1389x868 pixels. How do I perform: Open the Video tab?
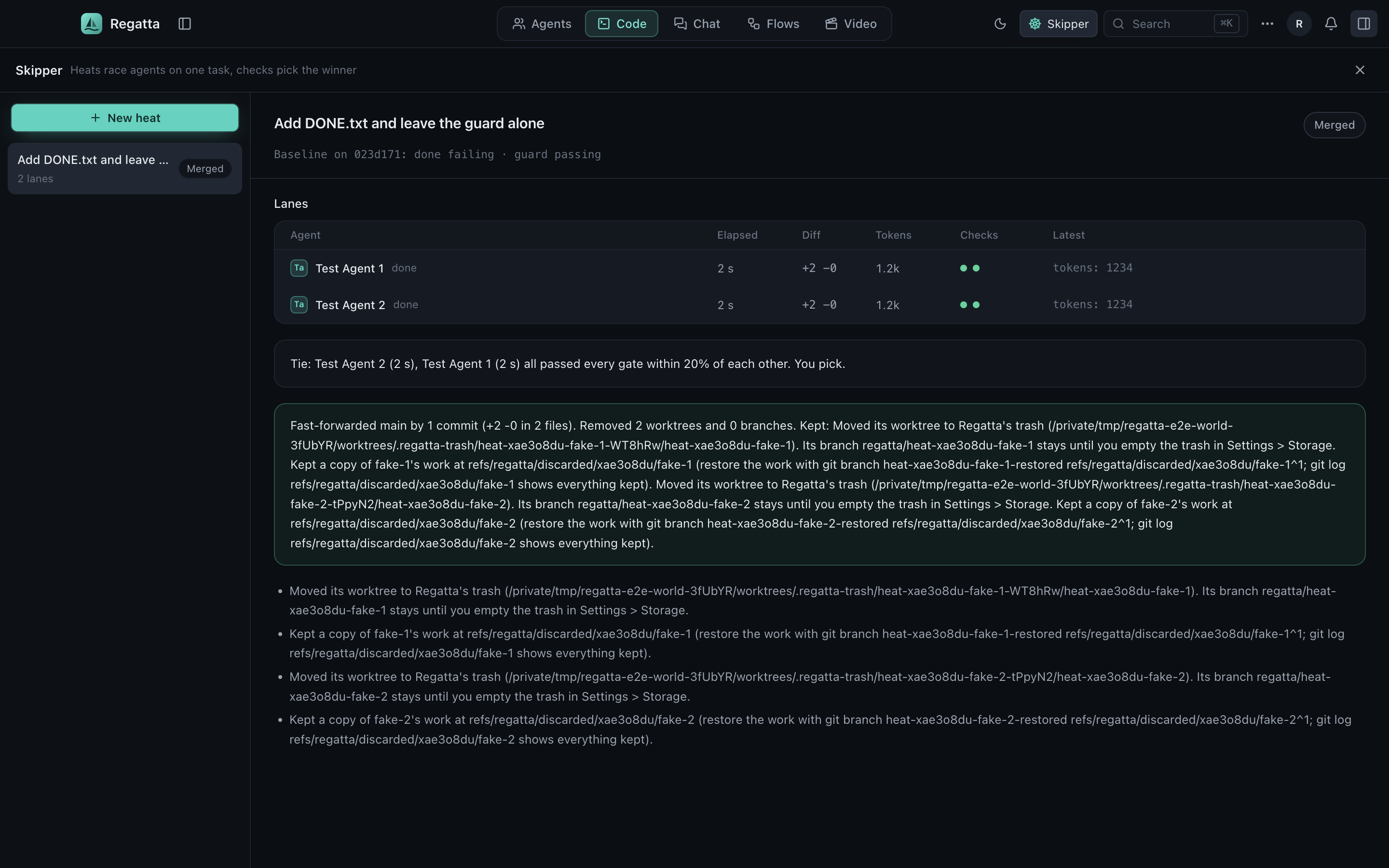tap(851, 24)
